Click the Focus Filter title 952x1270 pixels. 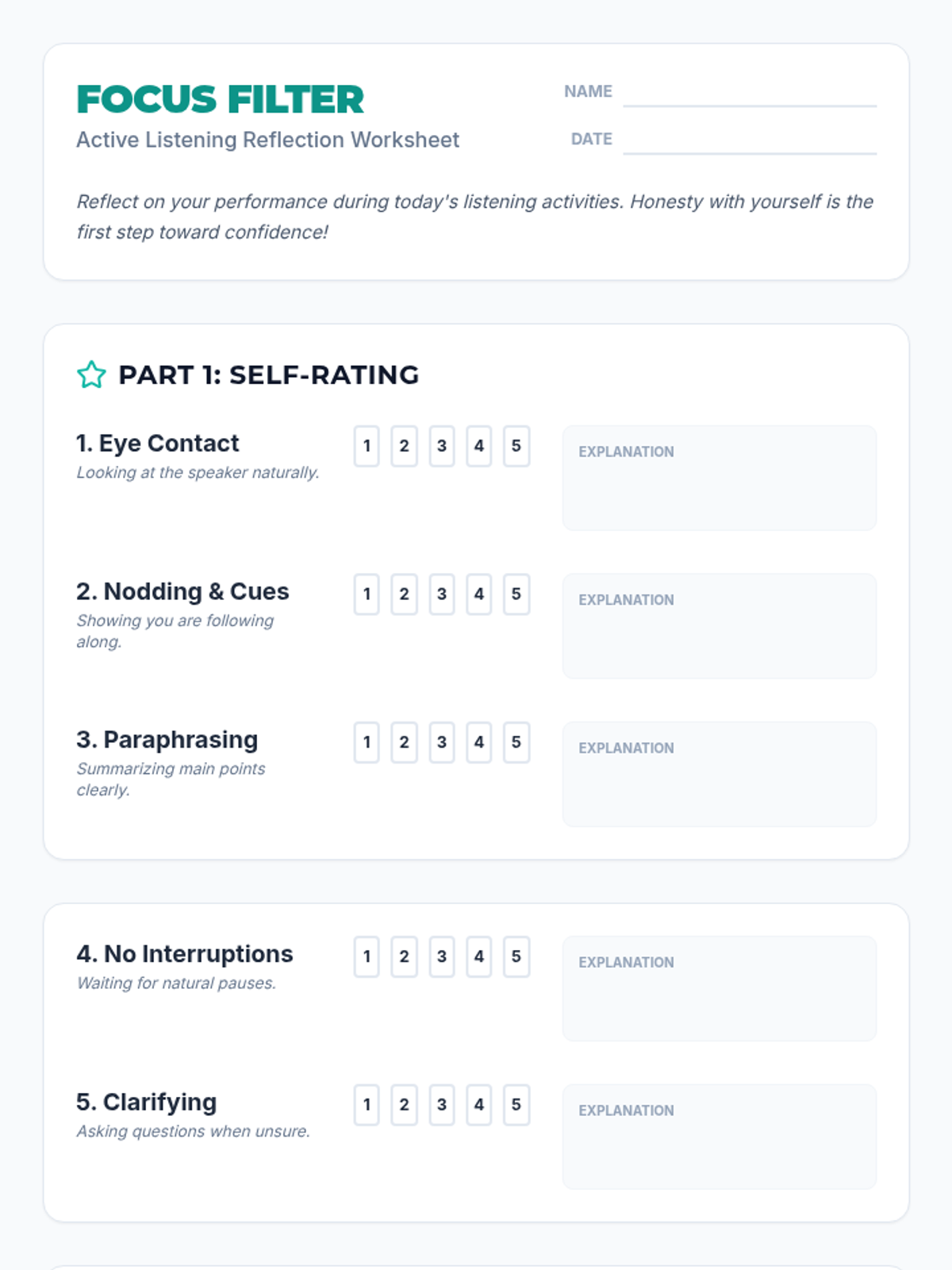221,99
